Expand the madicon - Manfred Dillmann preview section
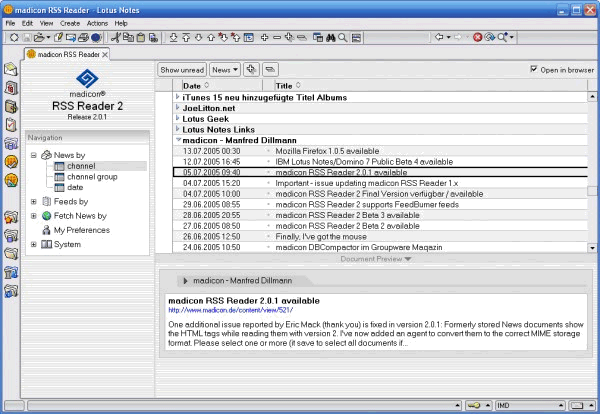Screen dimensions: 600x414 [185, 281]
